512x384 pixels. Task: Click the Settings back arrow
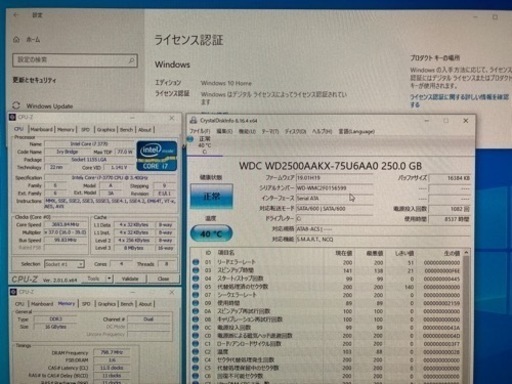point(16,15)
